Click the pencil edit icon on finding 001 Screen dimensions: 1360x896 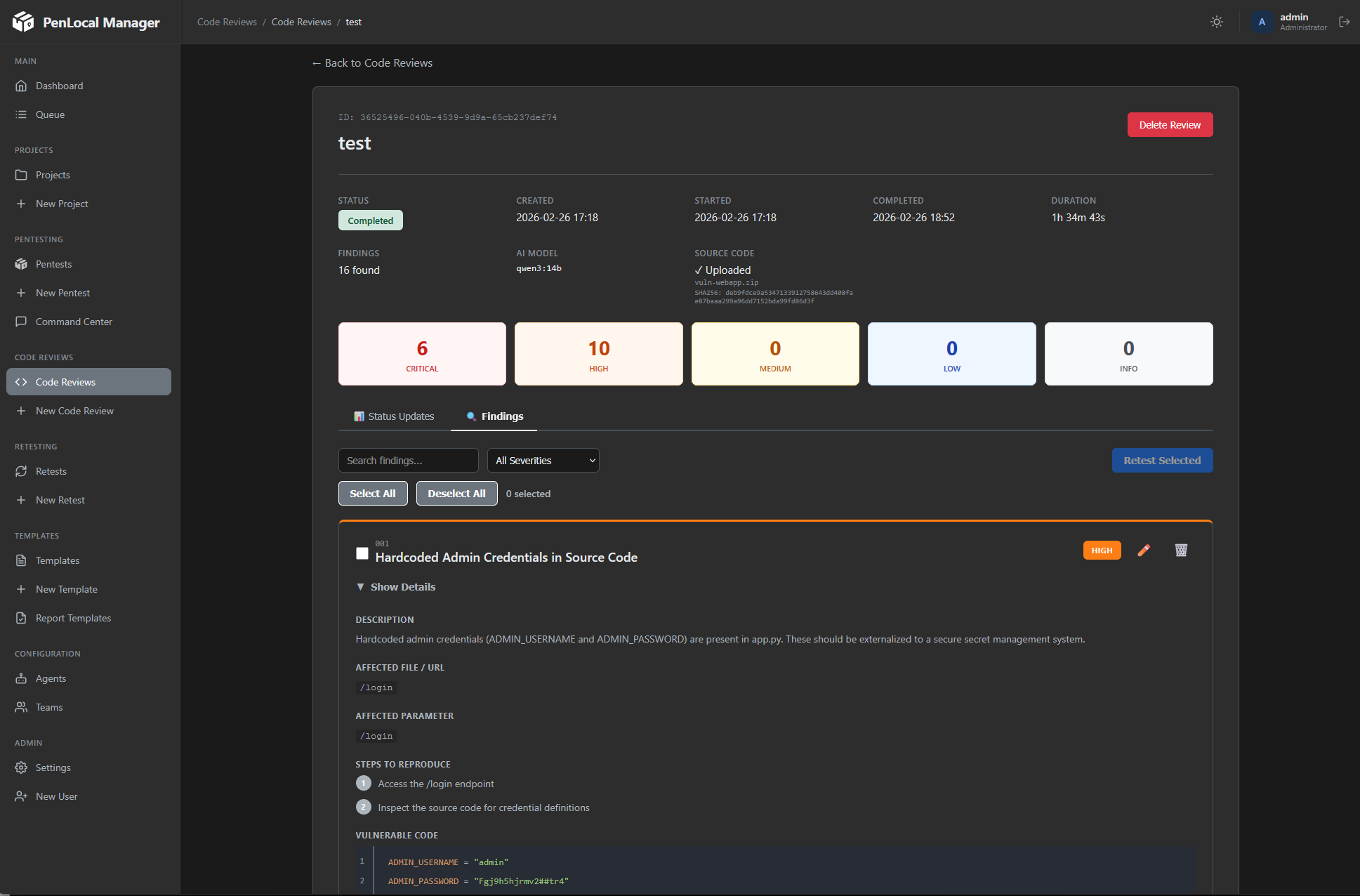coord(1144,551)
